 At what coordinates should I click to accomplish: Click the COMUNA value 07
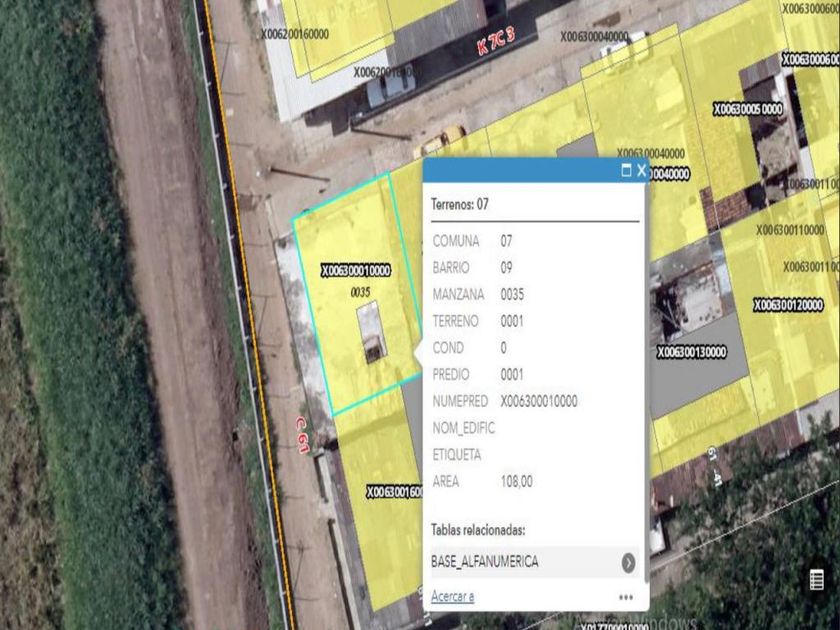506,241
